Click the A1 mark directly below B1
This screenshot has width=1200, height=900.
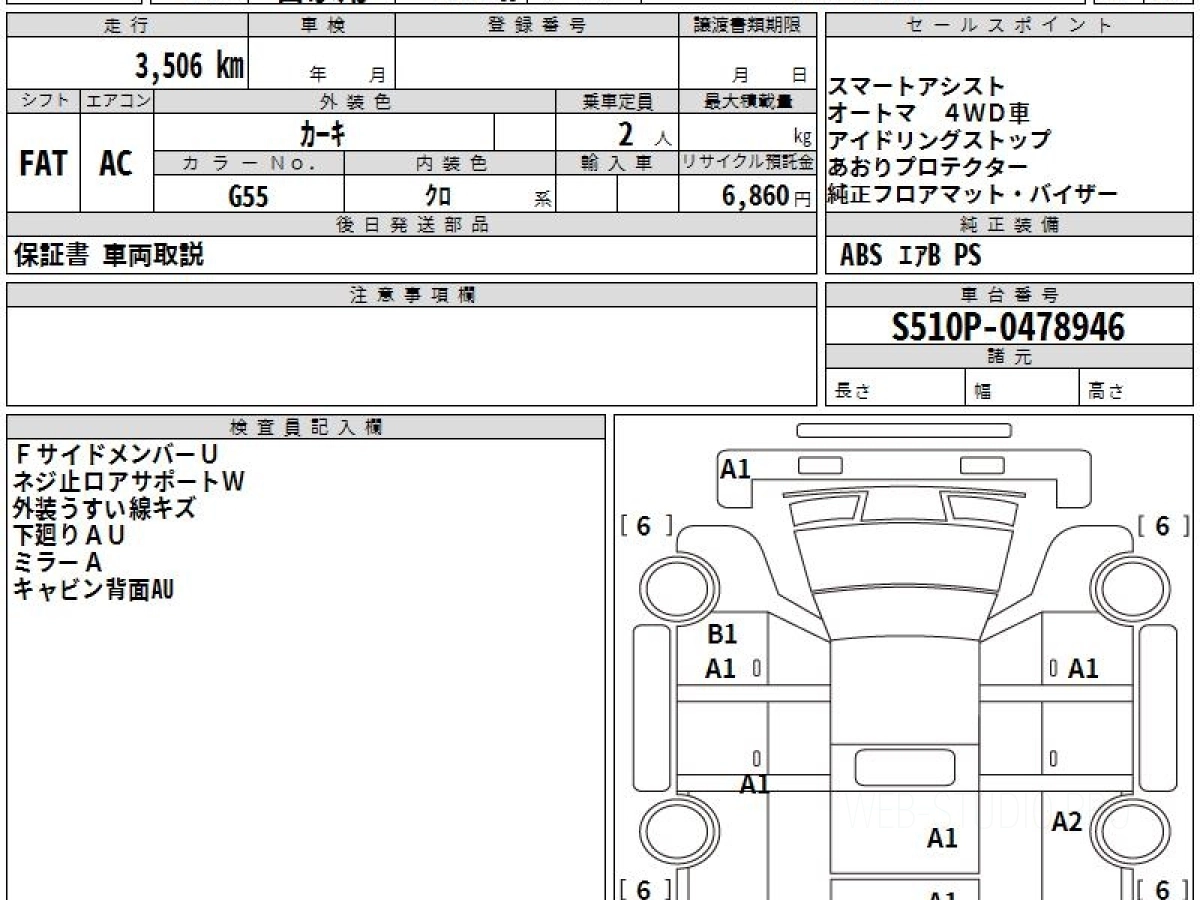(x=720, y=669)
